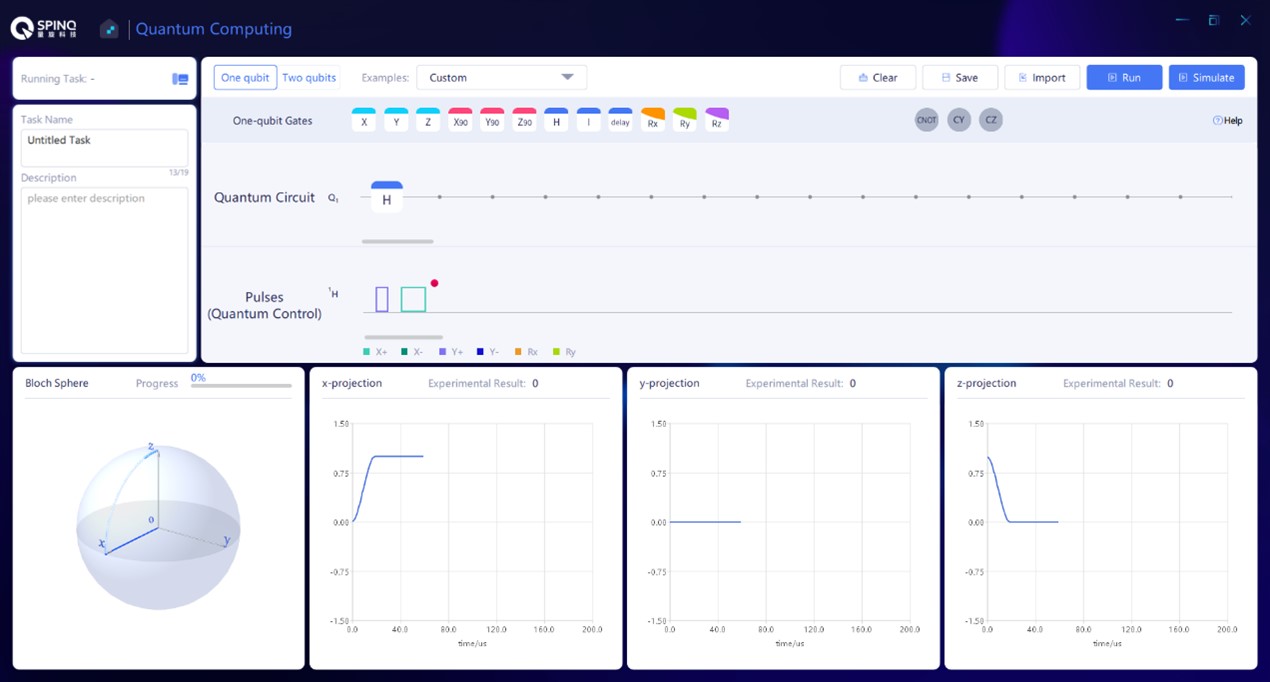Select the delay gate icon
The image size is (1270, 682).
click(620, 121)
